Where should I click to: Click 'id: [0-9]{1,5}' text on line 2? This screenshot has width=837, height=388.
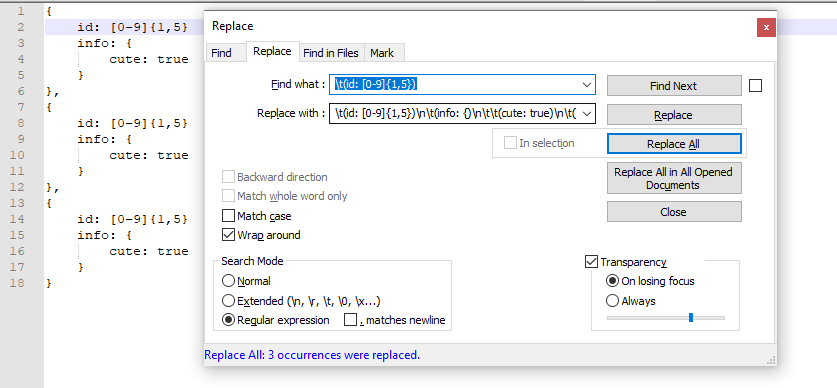pos(132,27)
